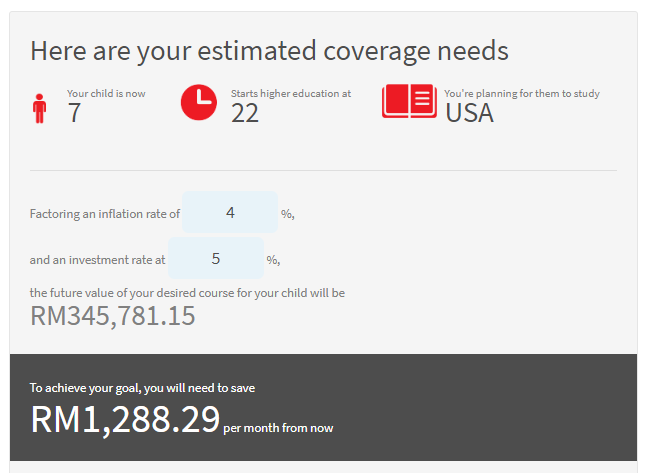Select monthly savings amount RM1,288.29

click(125, 419)
